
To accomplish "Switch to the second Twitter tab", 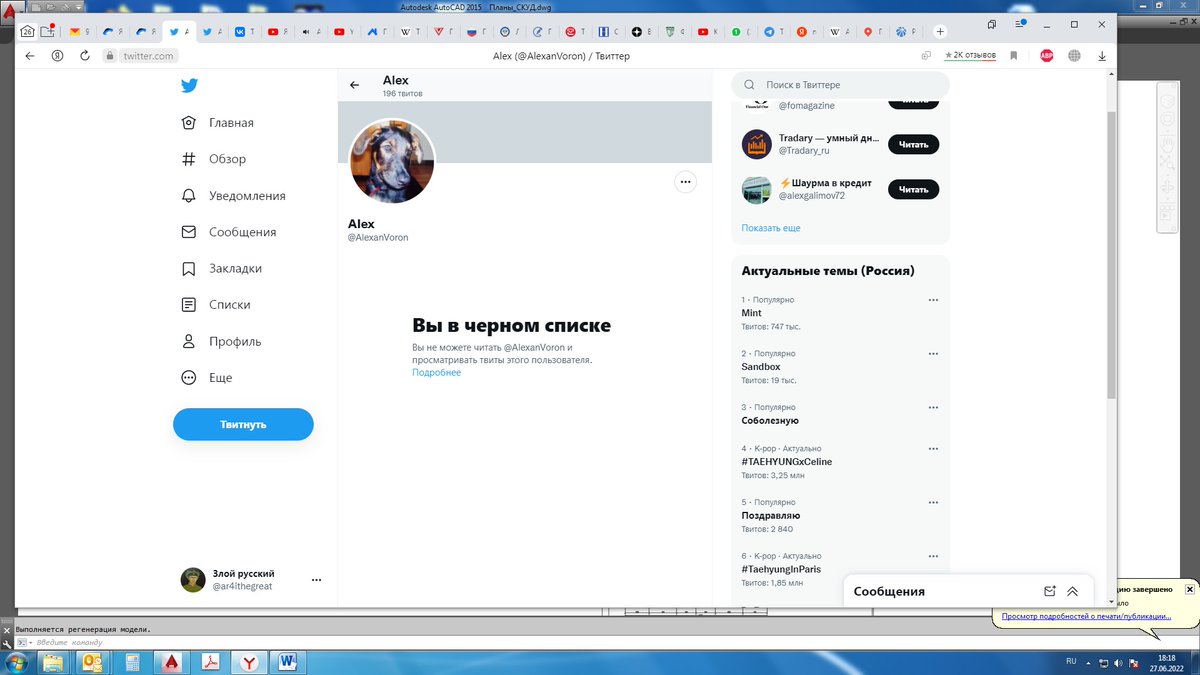I will (x=212, y=32).
